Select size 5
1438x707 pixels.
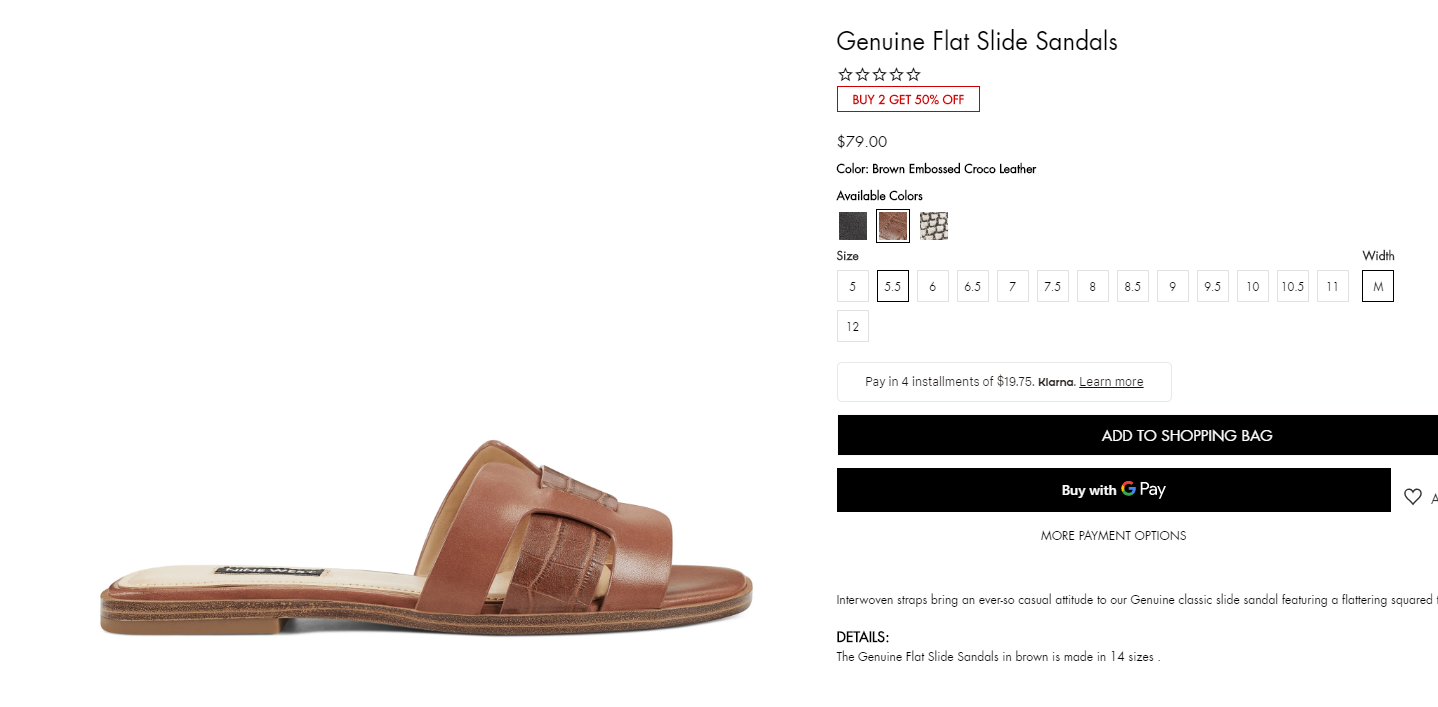pos(853,286)
